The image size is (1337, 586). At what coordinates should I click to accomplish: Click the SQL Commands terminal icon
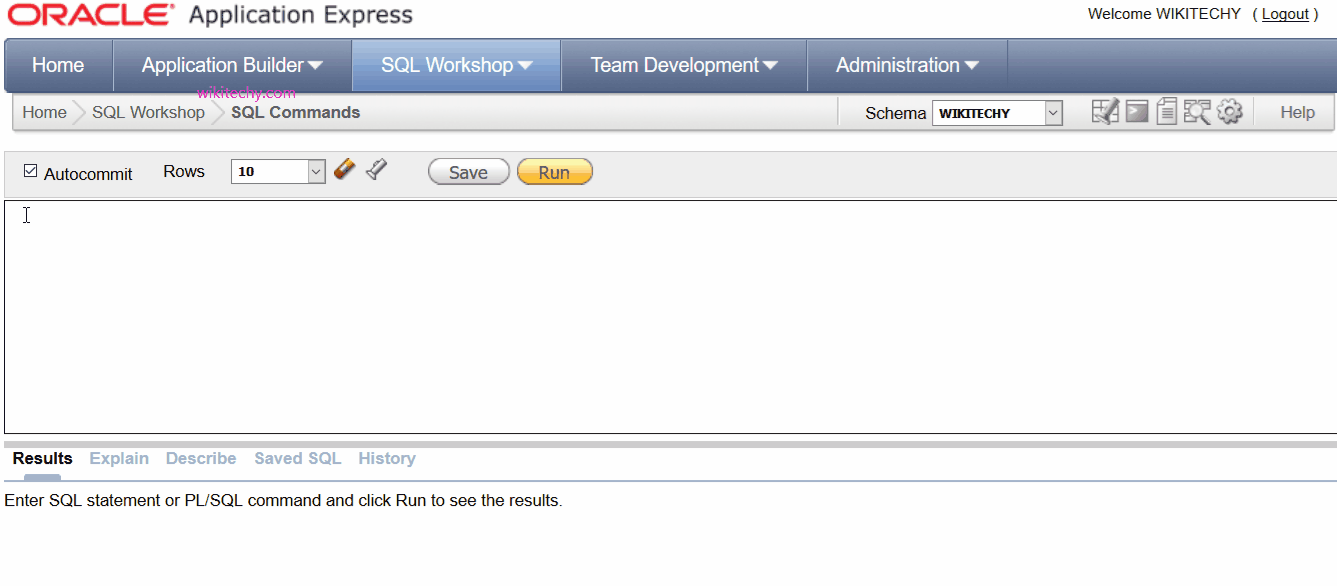pyautogui.click(x=1136, y=112)
